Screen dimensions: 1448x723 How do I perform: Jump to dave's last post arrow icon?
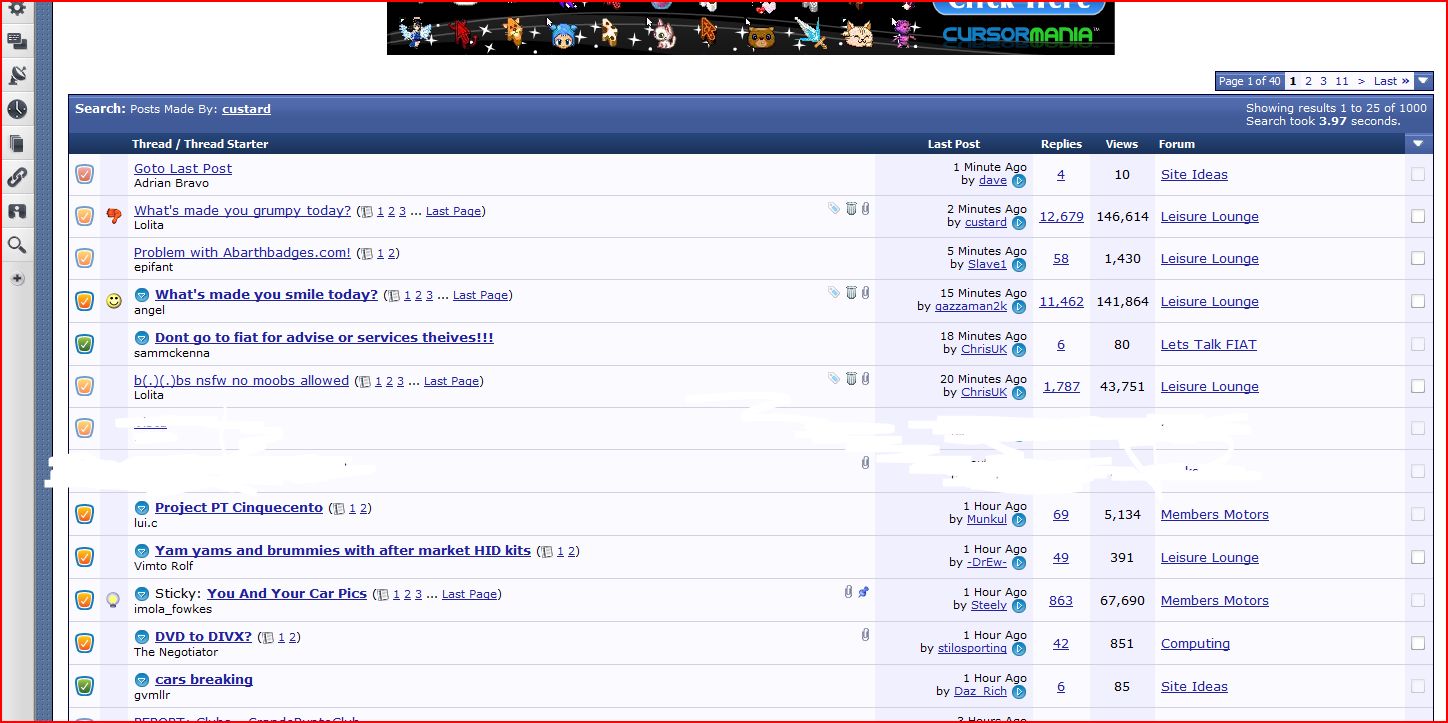[1018, 181]
